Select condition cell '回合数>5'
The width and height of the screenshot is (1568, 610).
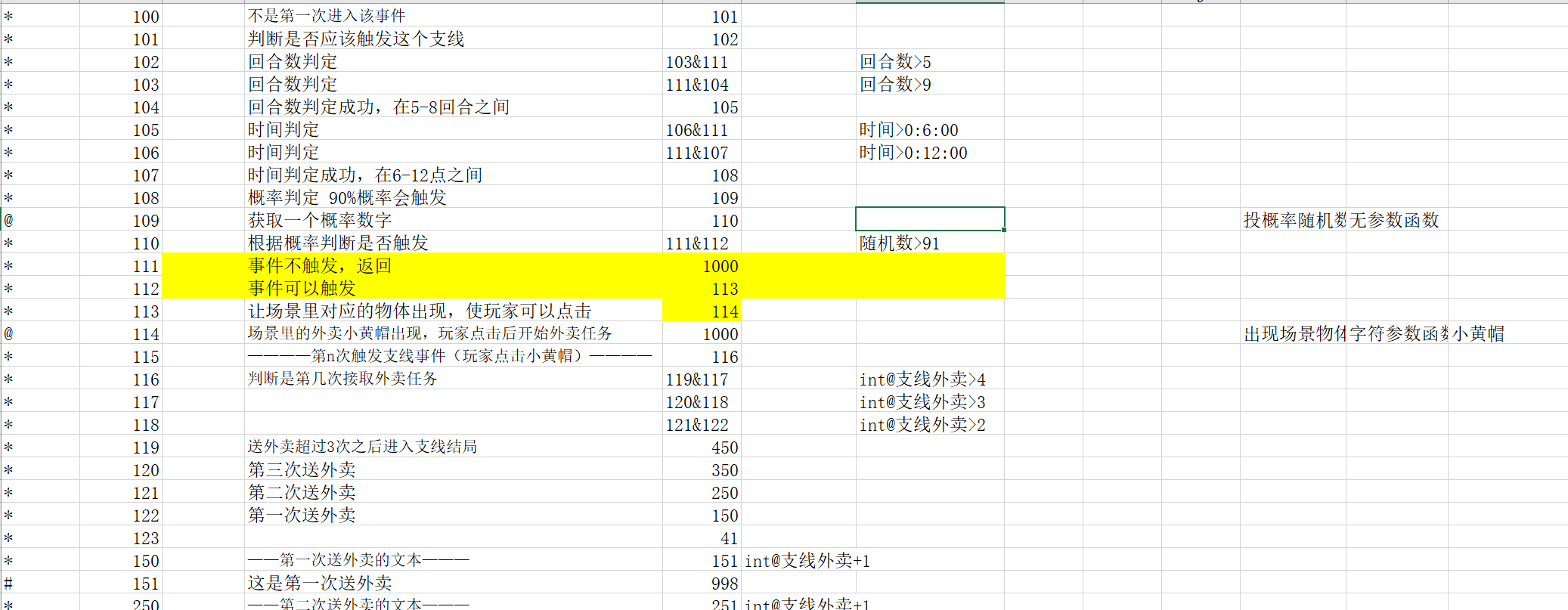tap(930, 60)
